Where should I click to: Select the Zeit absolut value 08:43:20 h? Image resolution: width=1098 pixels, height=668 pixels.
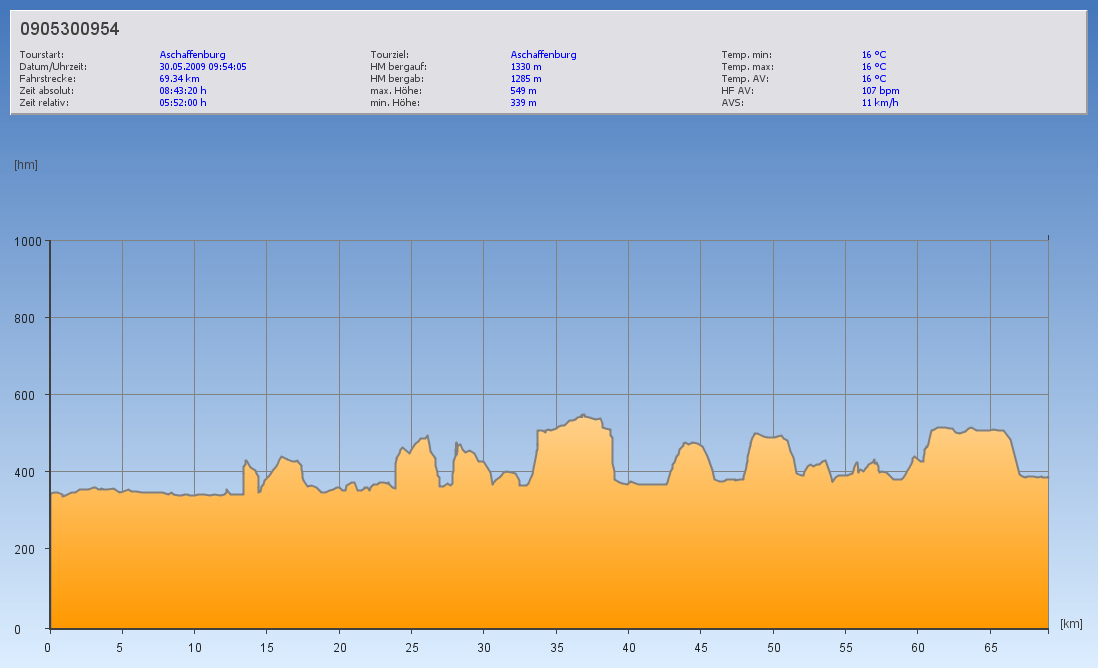[183, 90]
